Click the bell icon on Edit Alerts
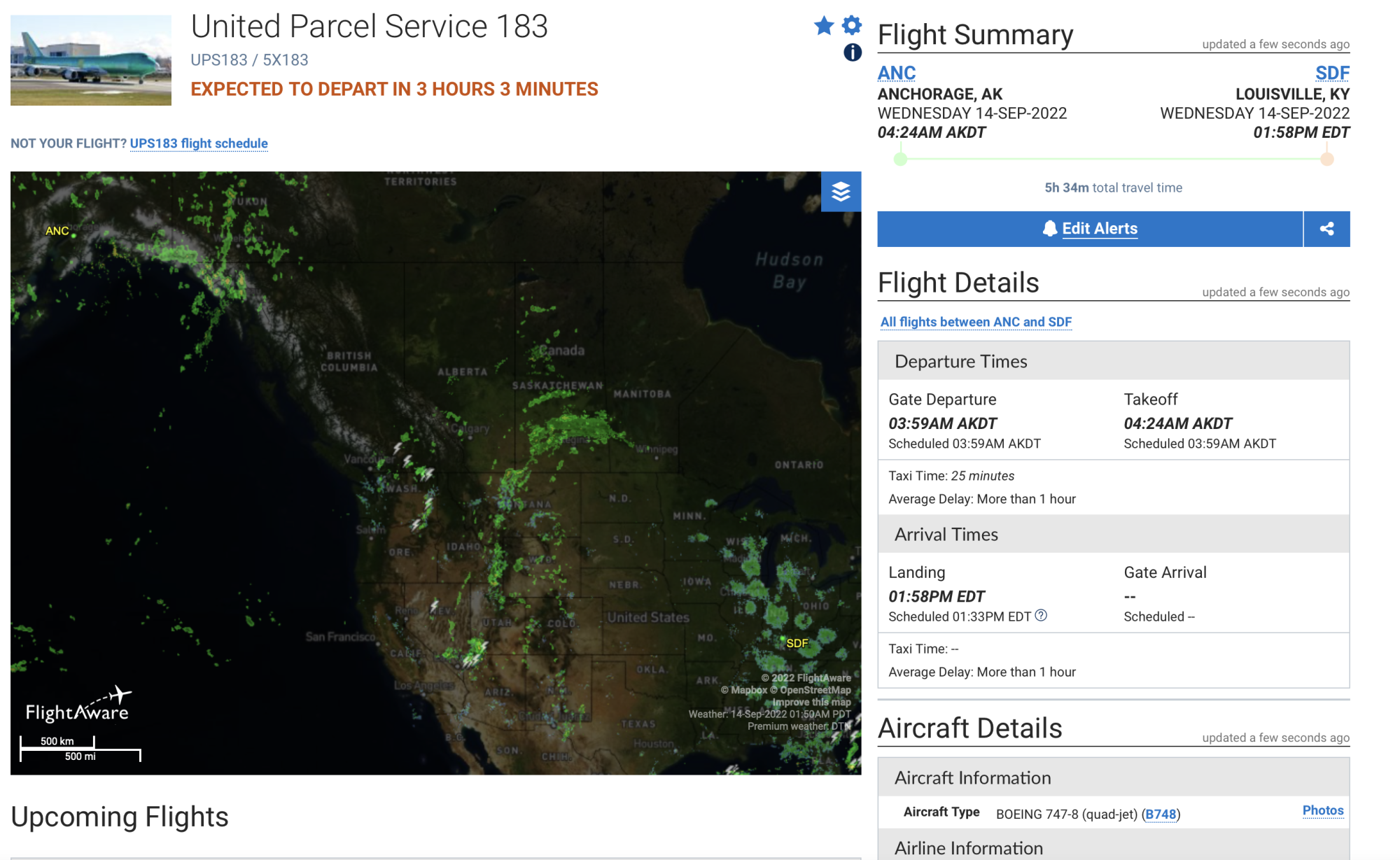 pos(1049,229)
